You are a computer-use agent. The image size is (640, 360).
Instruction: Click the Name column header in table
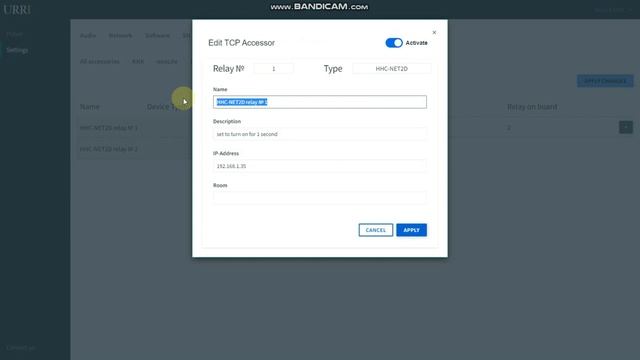pos(90,107)
